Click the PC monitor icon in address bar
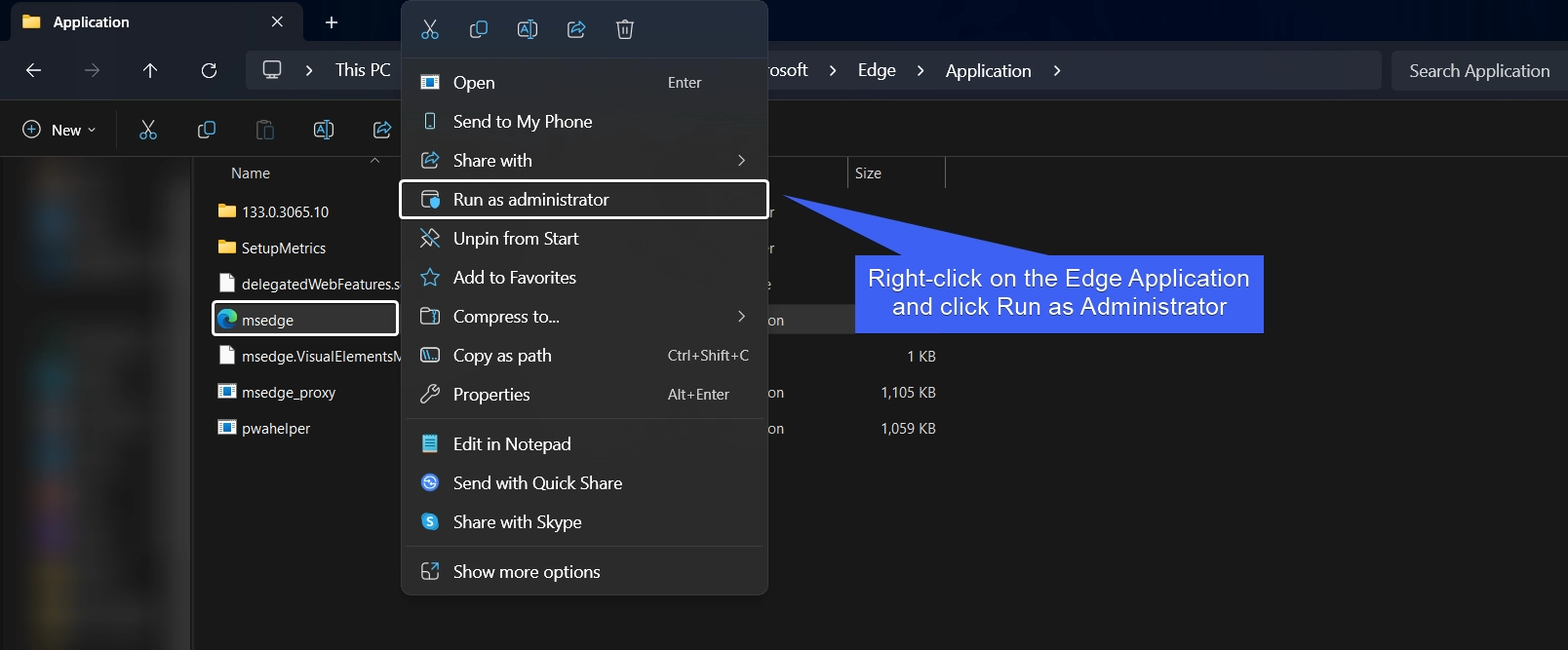Screen dimensions: 1568x650 tap(272, 70)
